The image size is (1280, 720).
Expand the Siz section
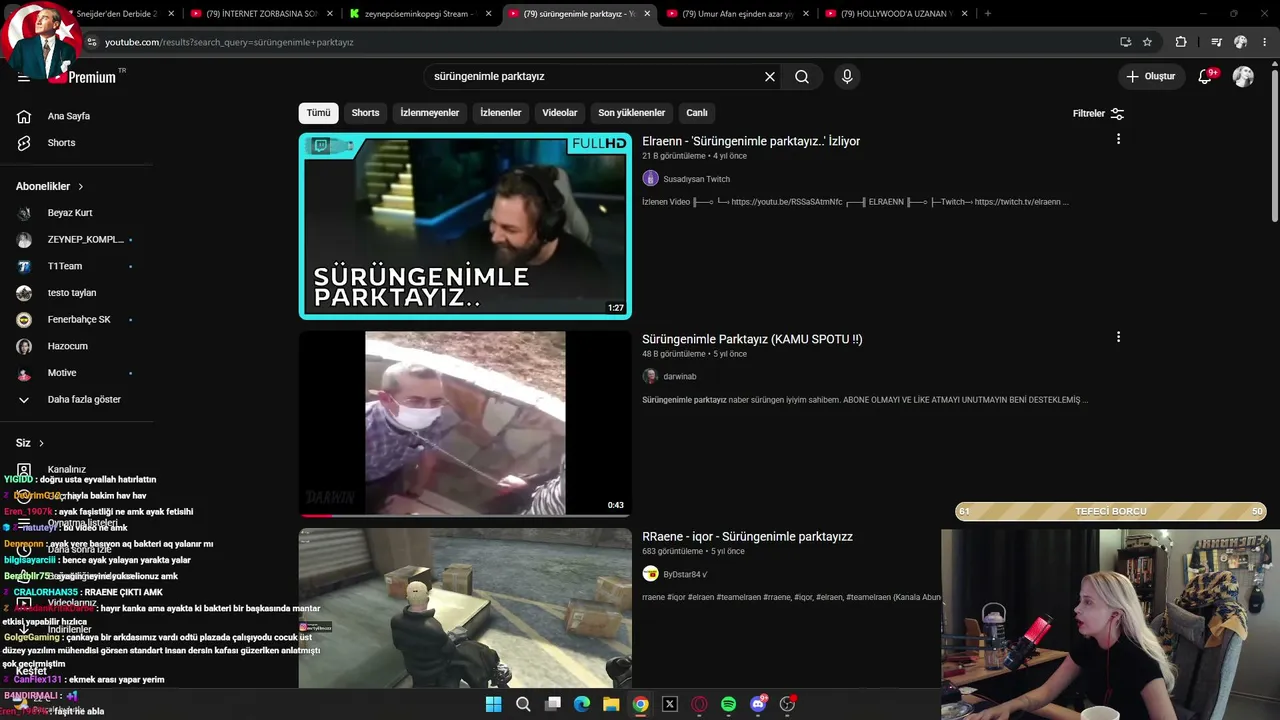coord(30,443)
